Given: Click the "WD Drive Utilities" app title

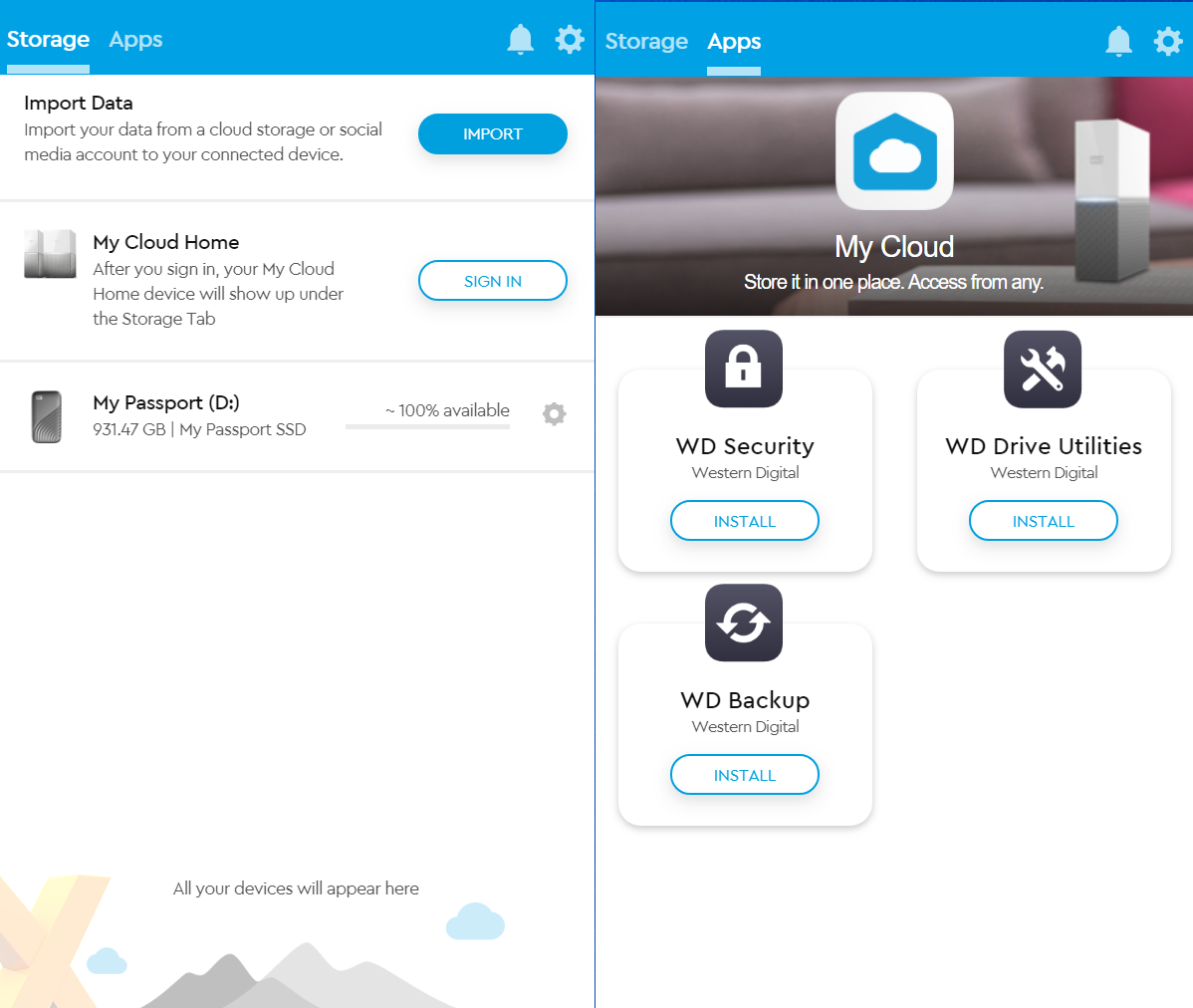Looking at the screenshot, I should 1043,446.
